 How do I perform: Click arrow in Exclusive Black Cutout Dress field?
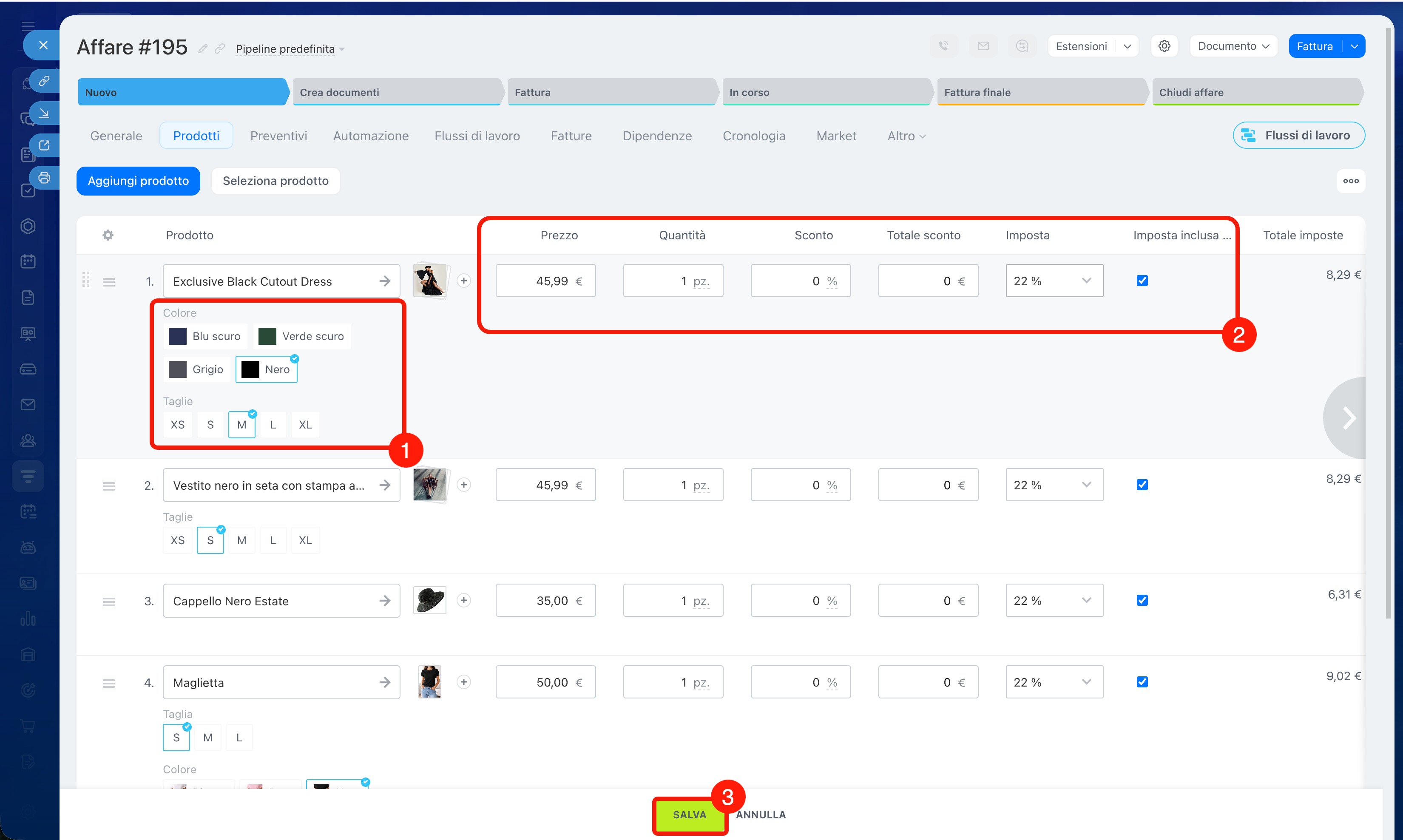[385, 281]
